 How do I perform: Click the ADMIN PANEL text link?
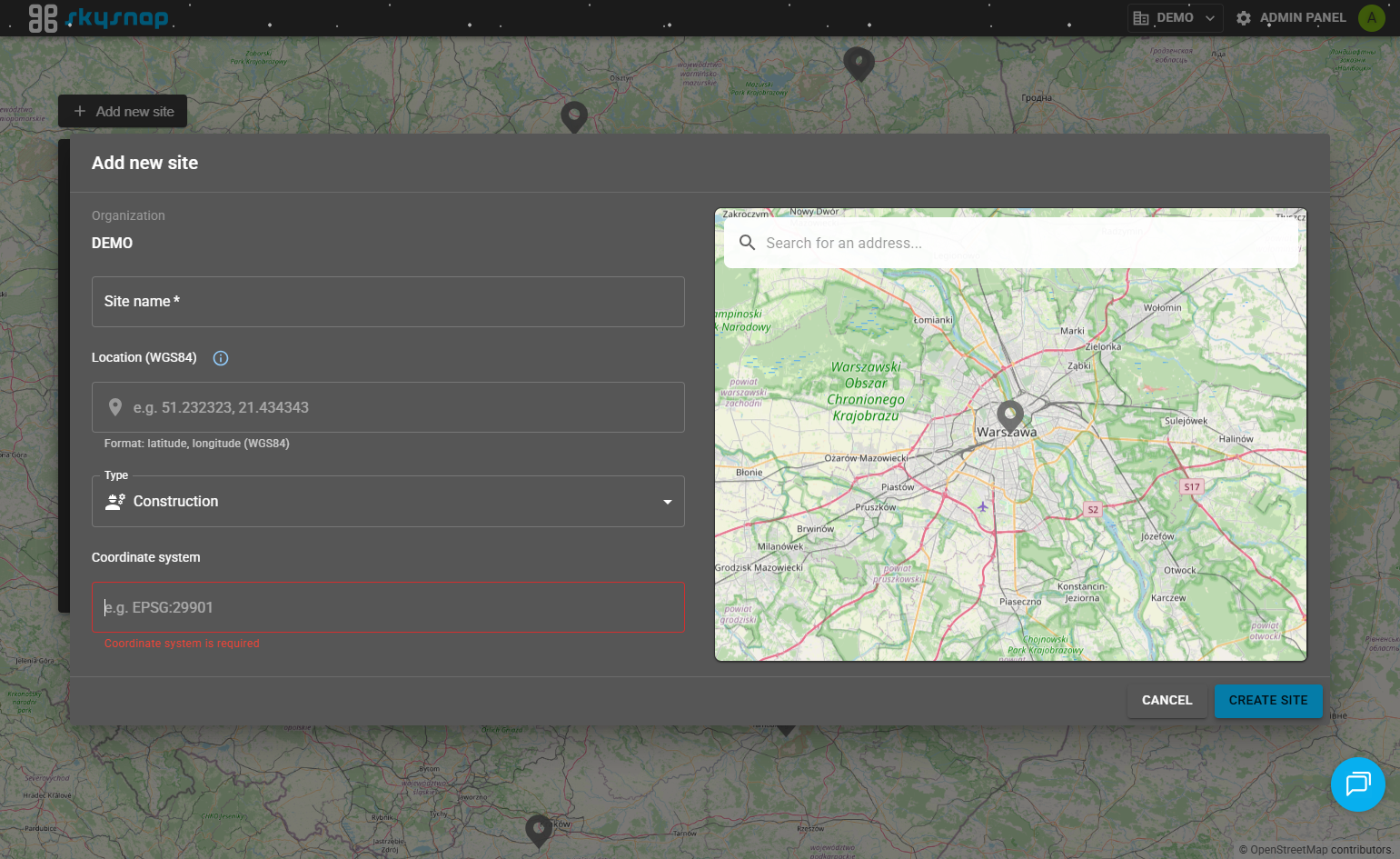point(1303,18)
